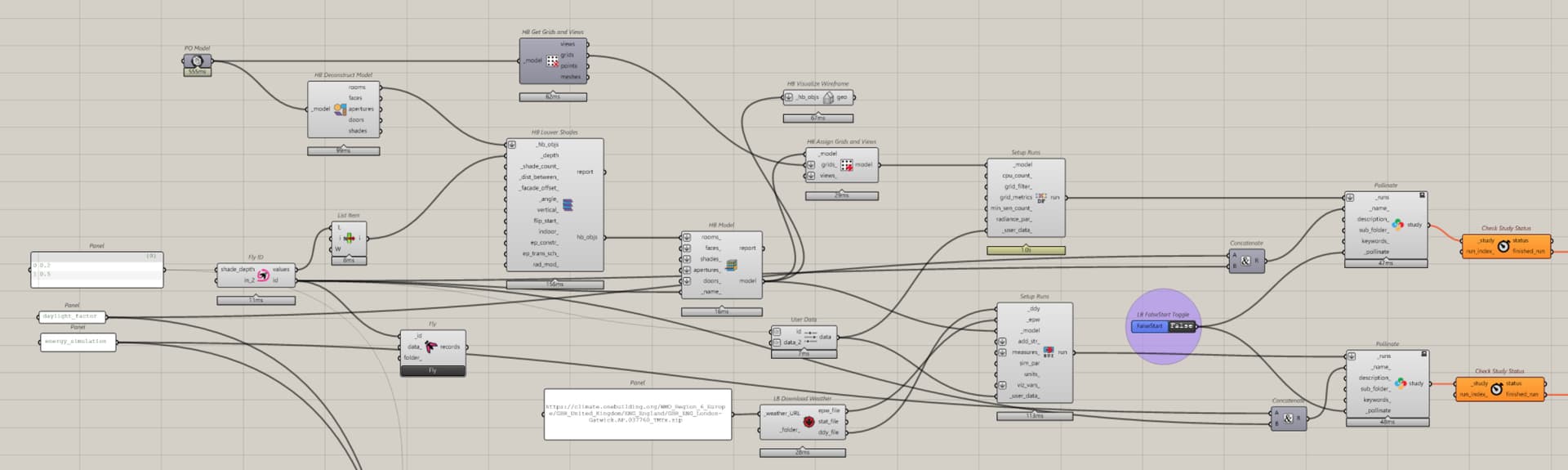Image resolution: width=1568 pixels, height=470 pixels.
Task: Click the arrow marker beside measures_ on Setup Runs
Action: 1002,352
